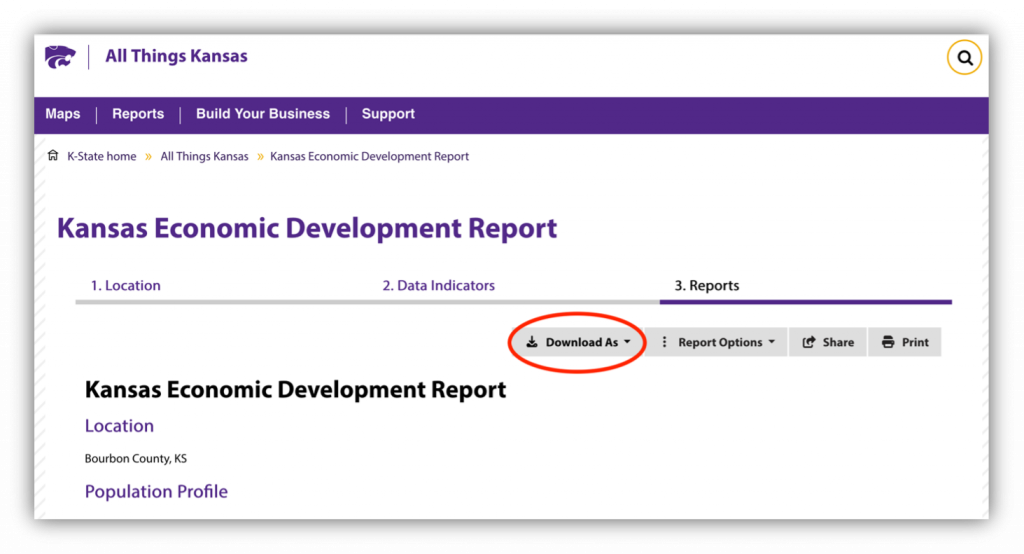The width and height of the screenshot is (1024, 554).
Task: Click the Print button
Action: click(905, 342)
